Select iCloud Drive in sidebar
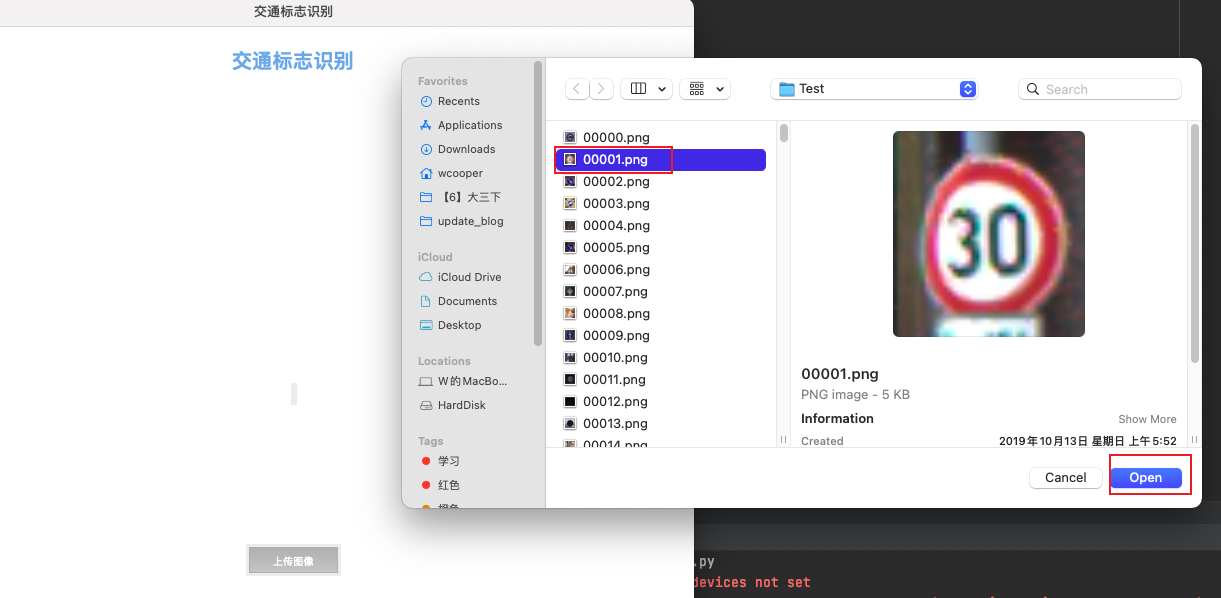 (469, 277)
